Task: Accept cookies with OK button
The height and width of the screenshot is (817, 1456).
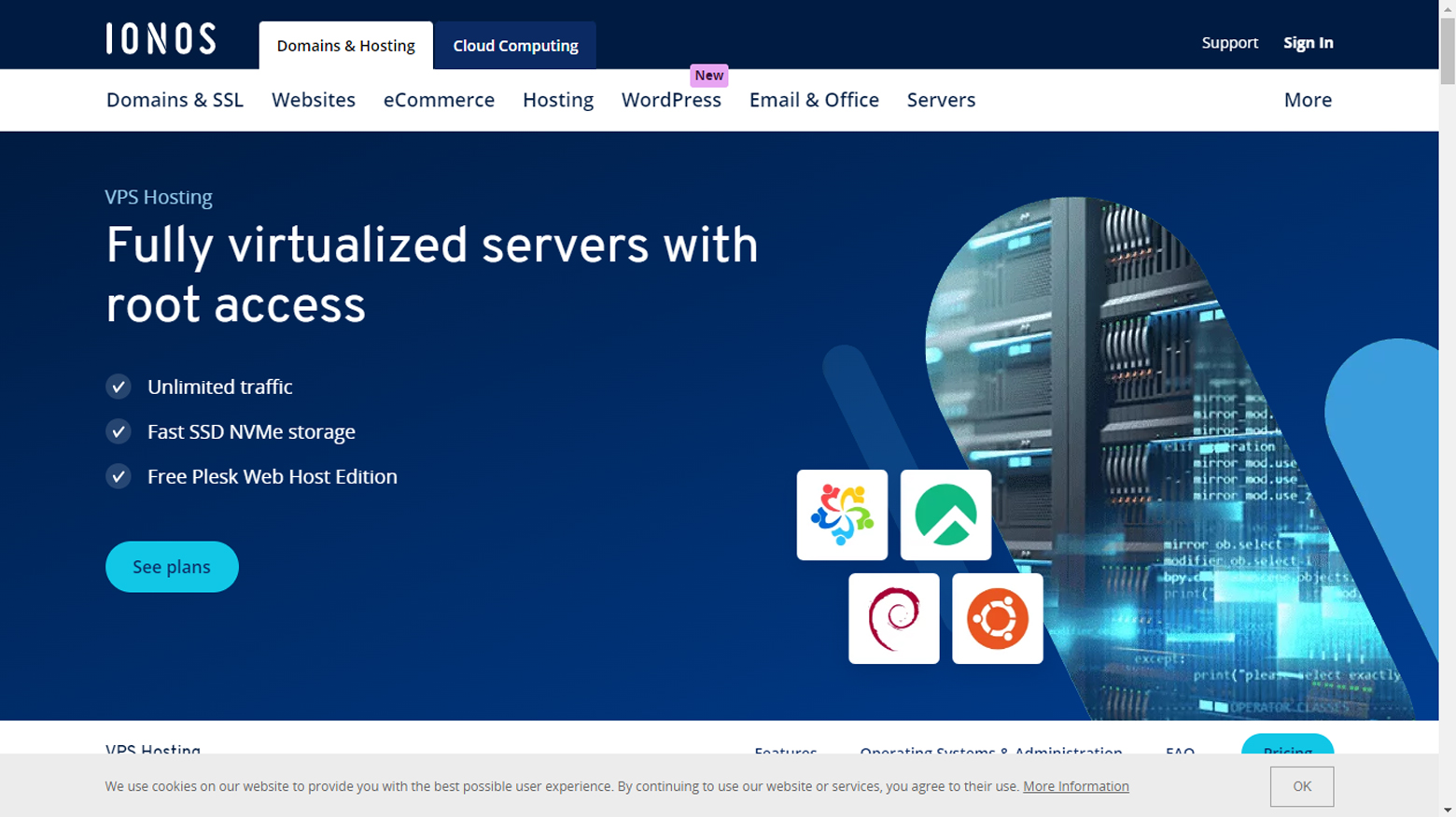Action: (1302, 786)
